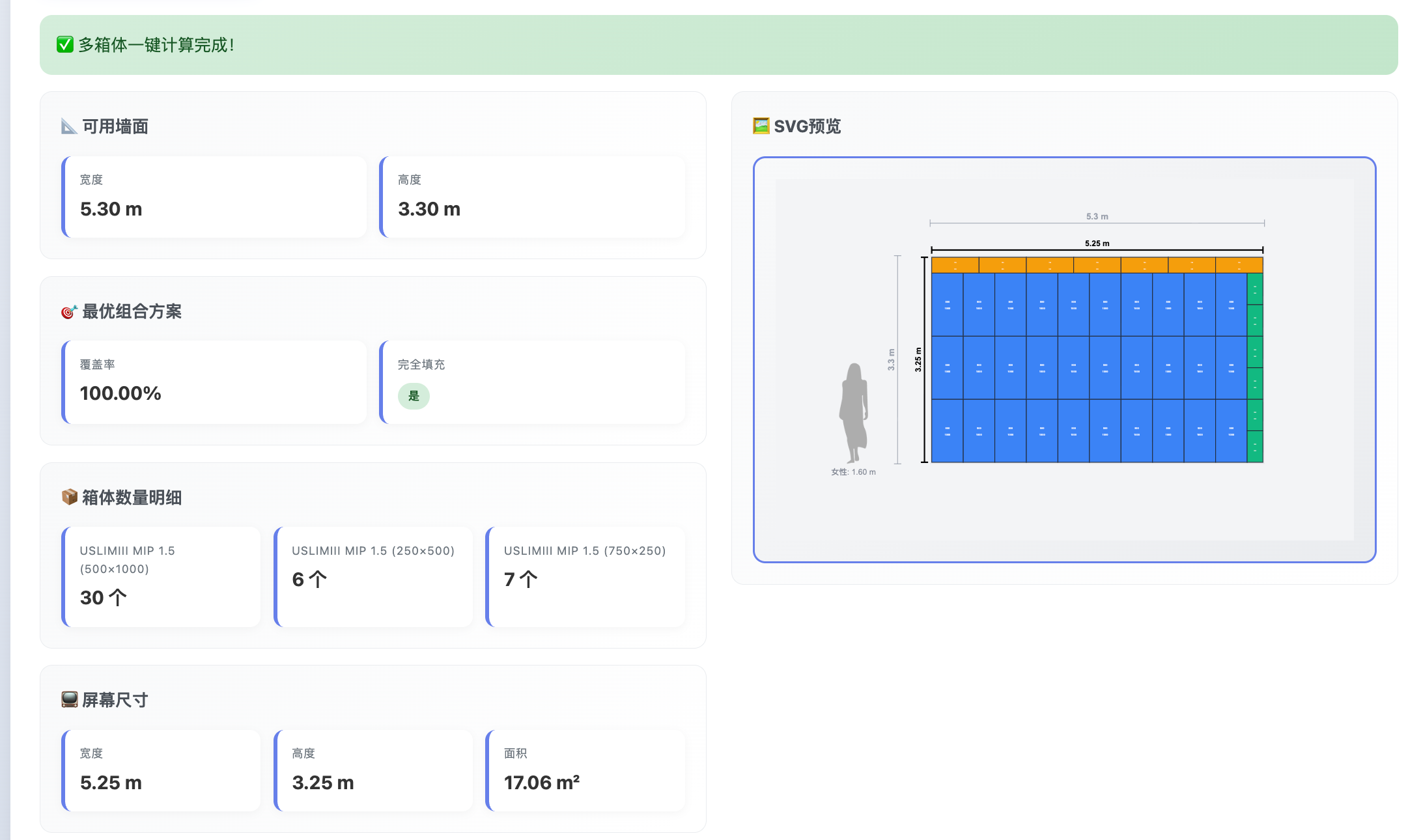
Task: Click the 5.25 m width dimension label
Action: point(1097,244)
